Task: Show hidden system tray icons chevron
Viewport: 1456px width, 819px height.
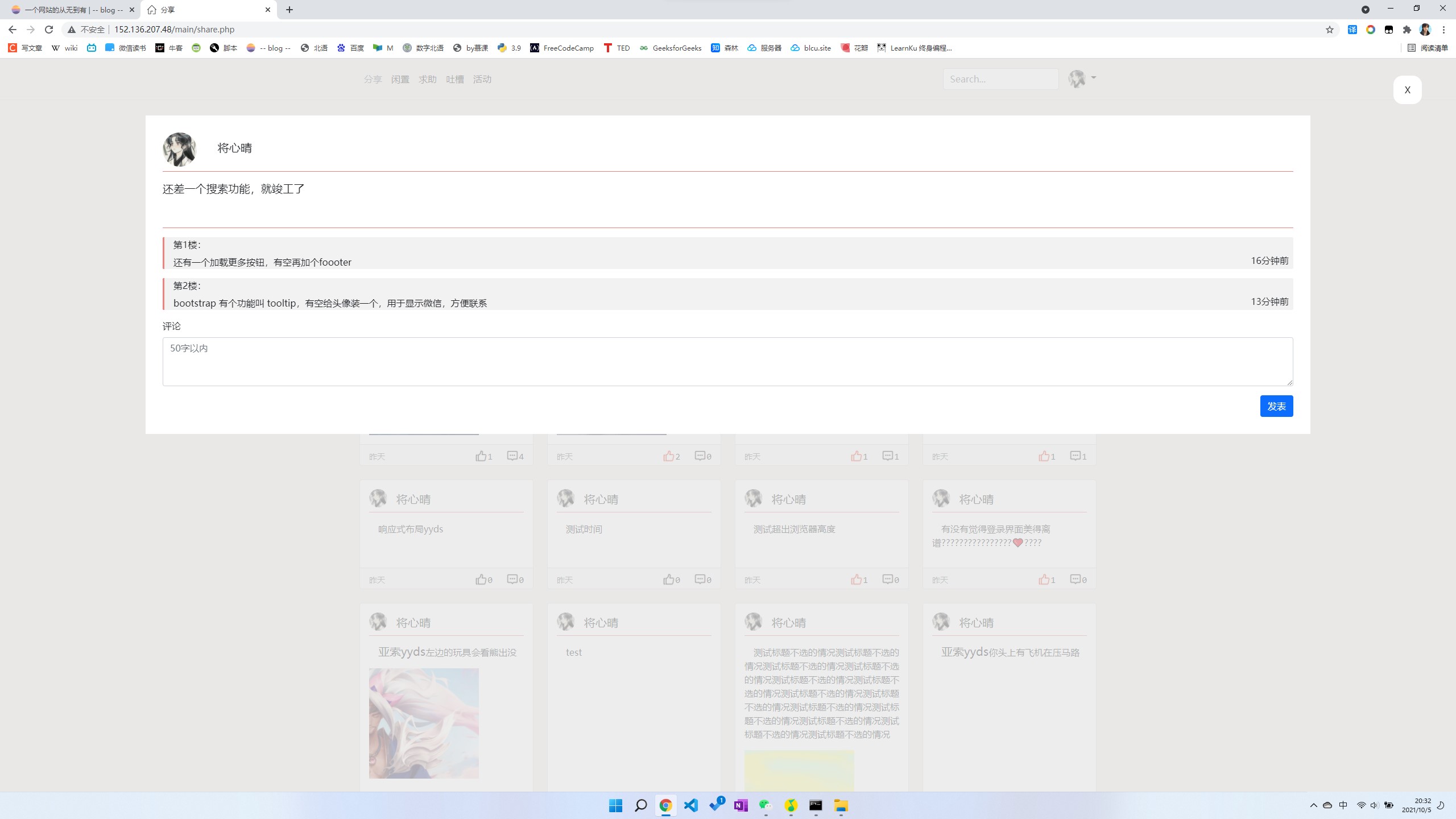Action: [x=1313, y=805]
